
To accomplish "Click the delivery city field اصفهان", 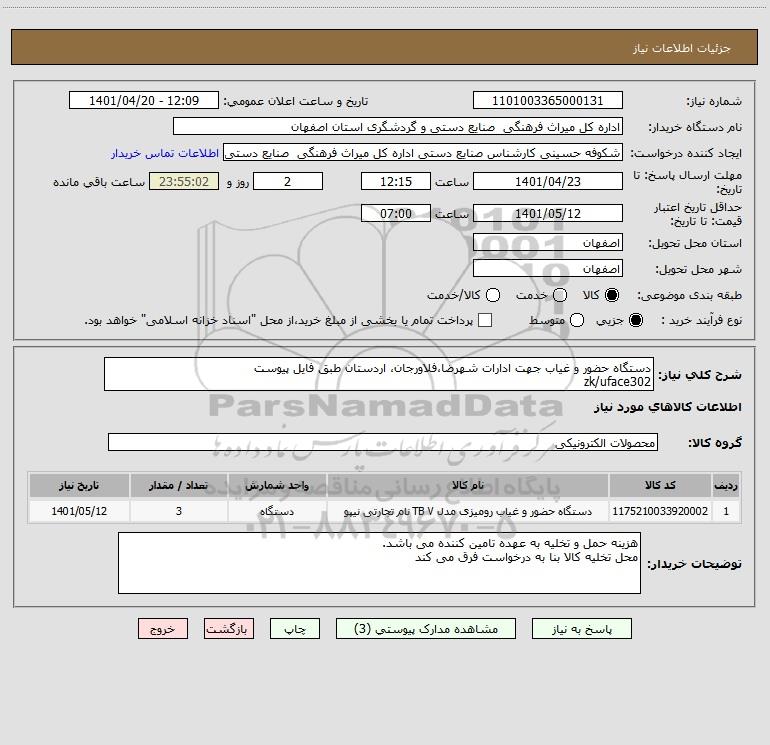I will coord(548,269).
